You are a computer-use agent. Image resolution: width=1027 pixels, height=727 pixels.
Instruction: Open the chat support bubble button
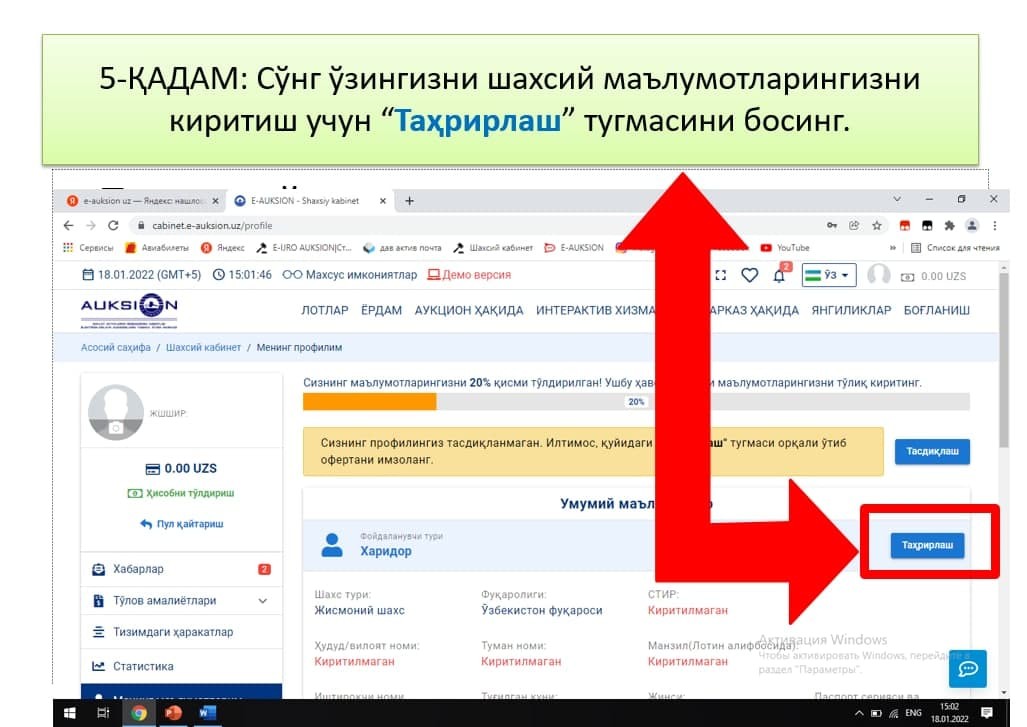[968, 668]
